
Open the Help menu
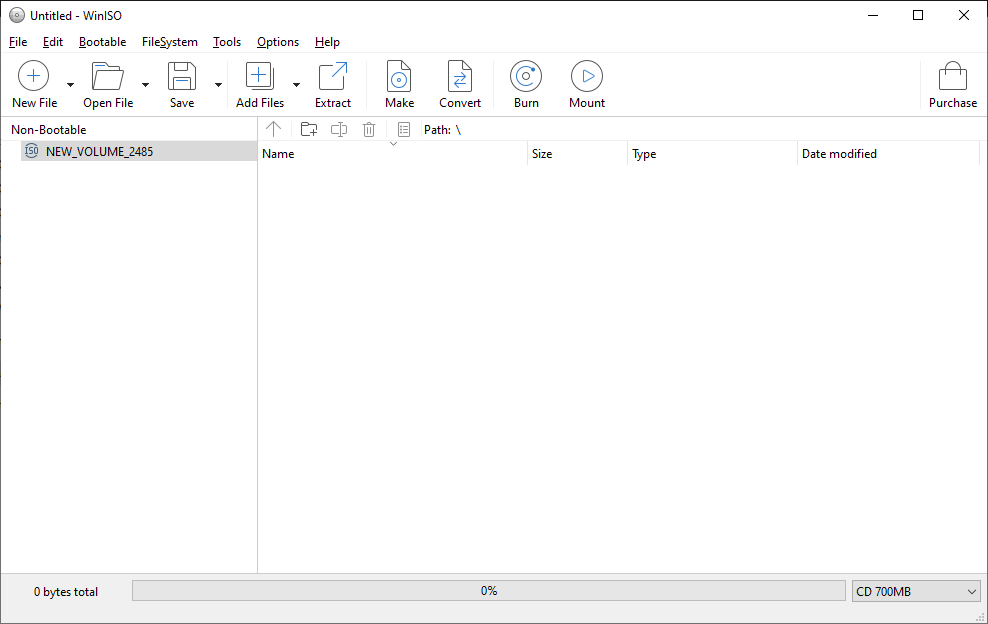tap(327, 42)
